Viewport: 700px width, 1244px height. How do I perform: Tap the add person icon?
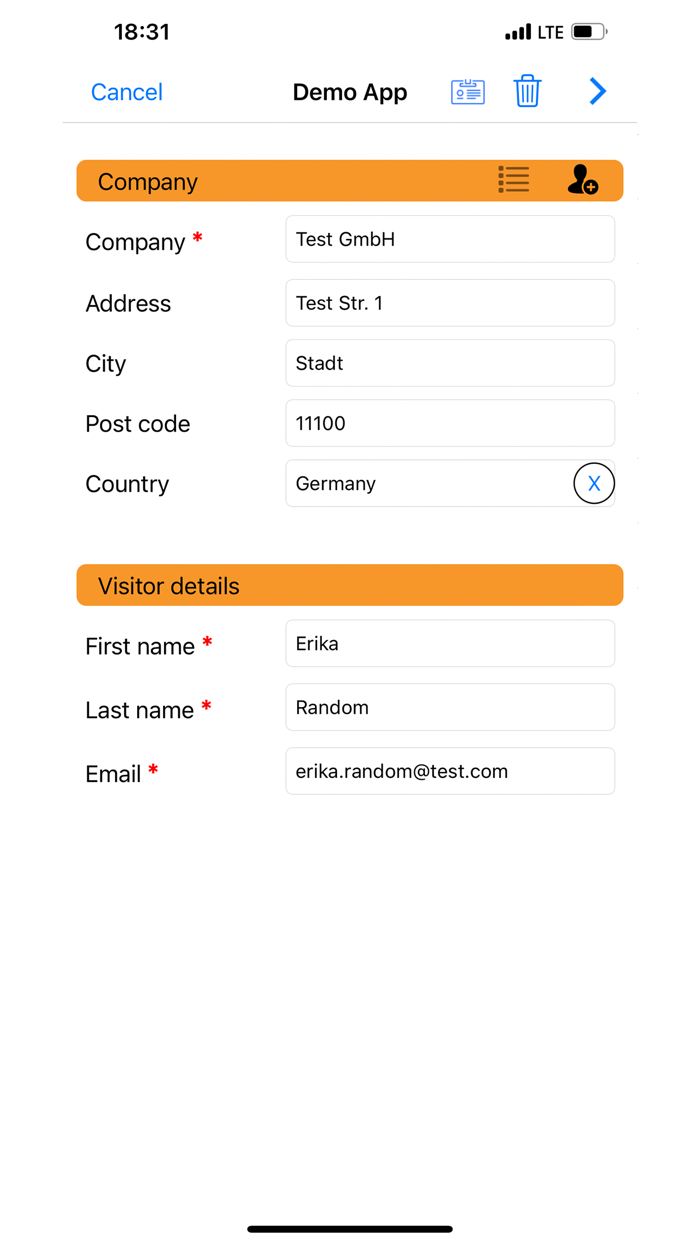[582, 180]
